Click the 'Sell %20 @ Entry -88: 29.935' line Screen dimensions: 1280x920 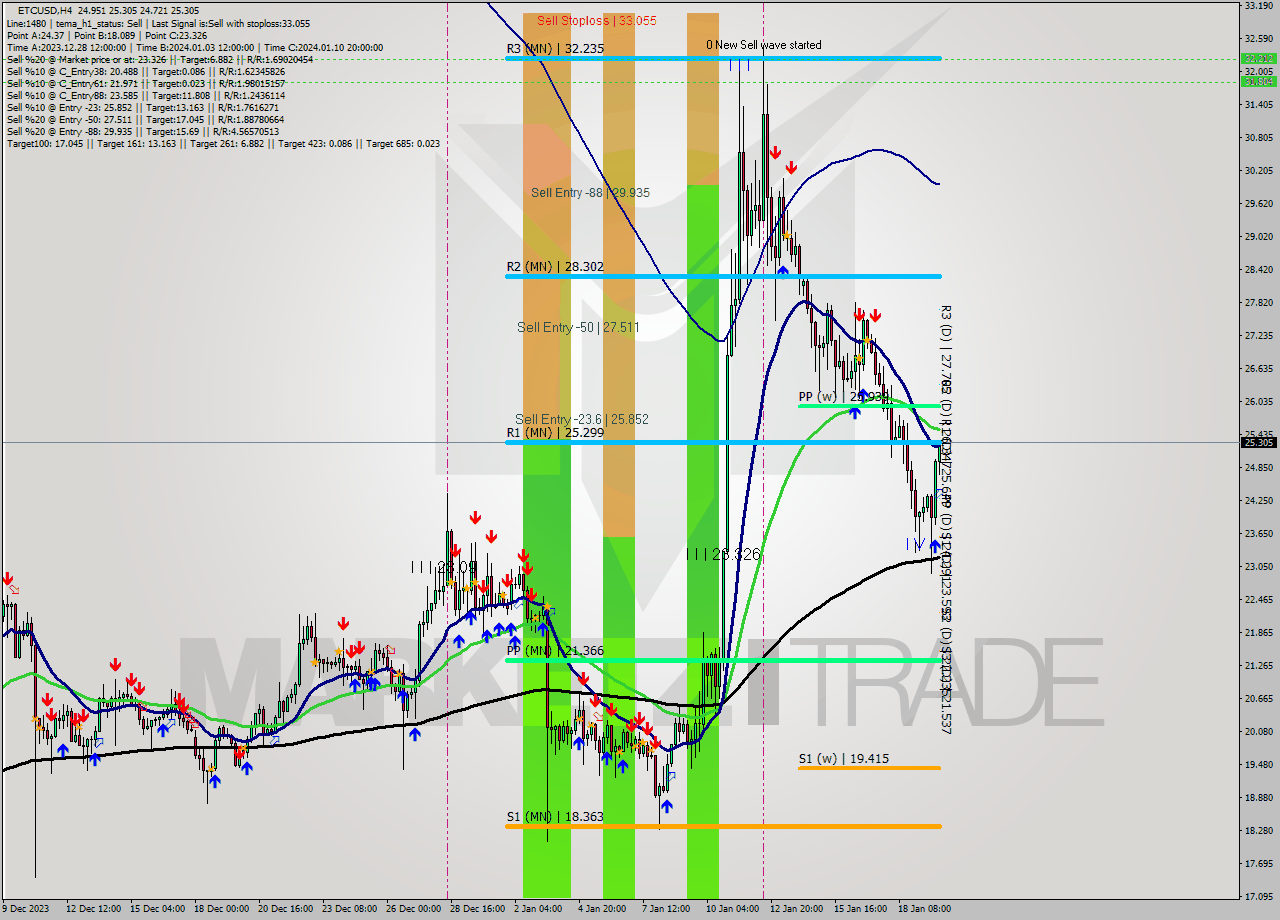point(145,131)
